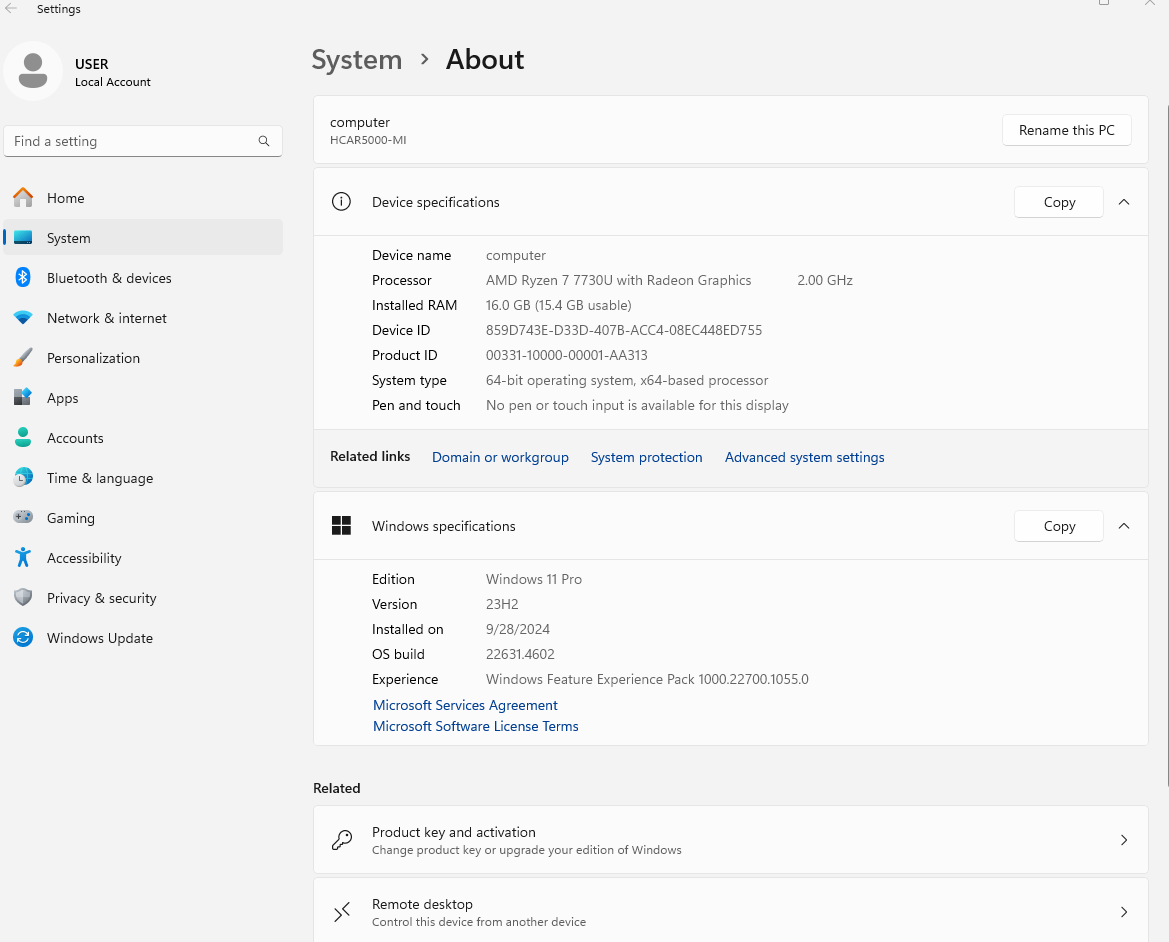
Task: Open Microsoft Services Agreement link
Action: (465, 705)
